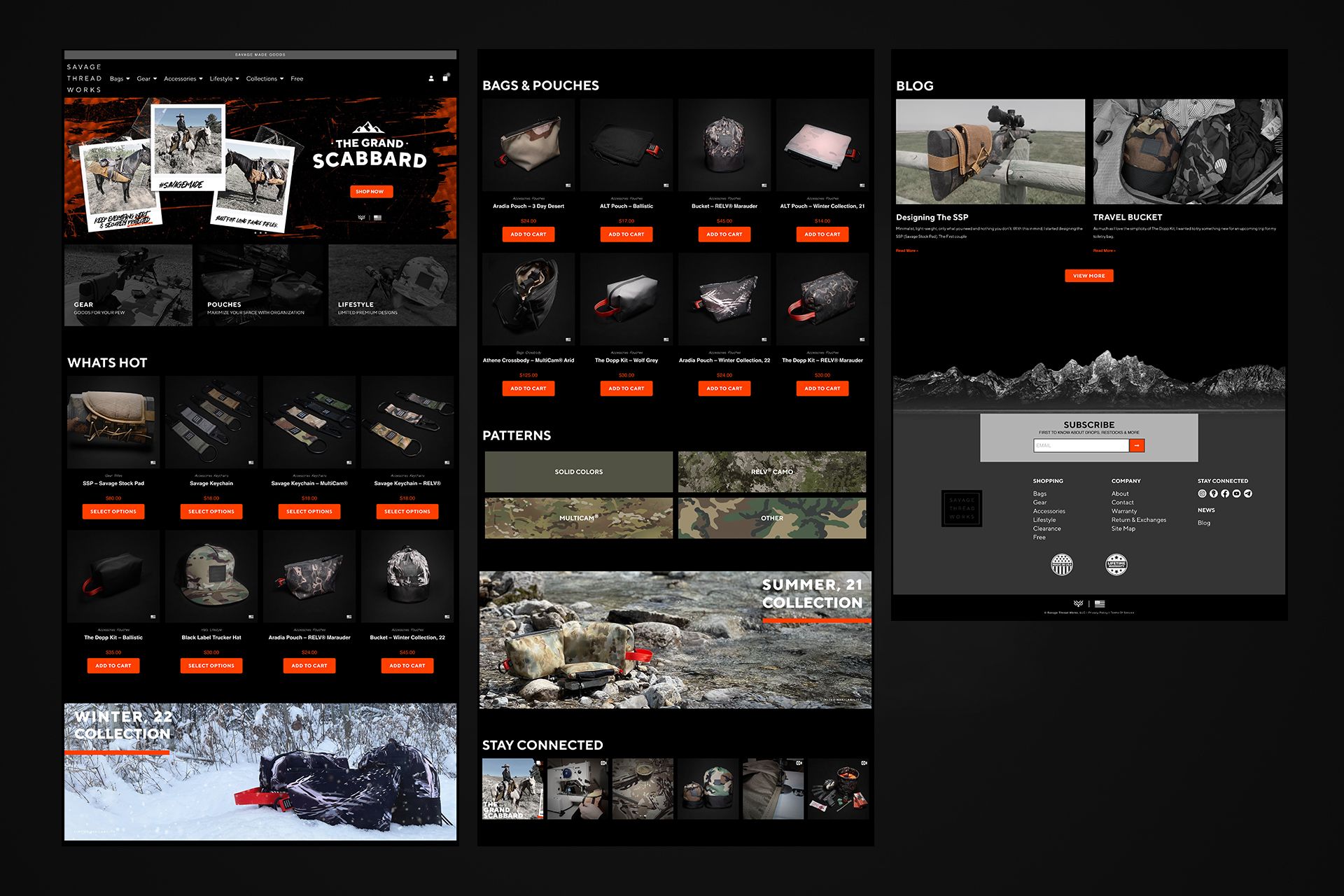Submit email with the orange arrow button
This screenshot has width=1344, height=896.
click(x=1137, y=445)
